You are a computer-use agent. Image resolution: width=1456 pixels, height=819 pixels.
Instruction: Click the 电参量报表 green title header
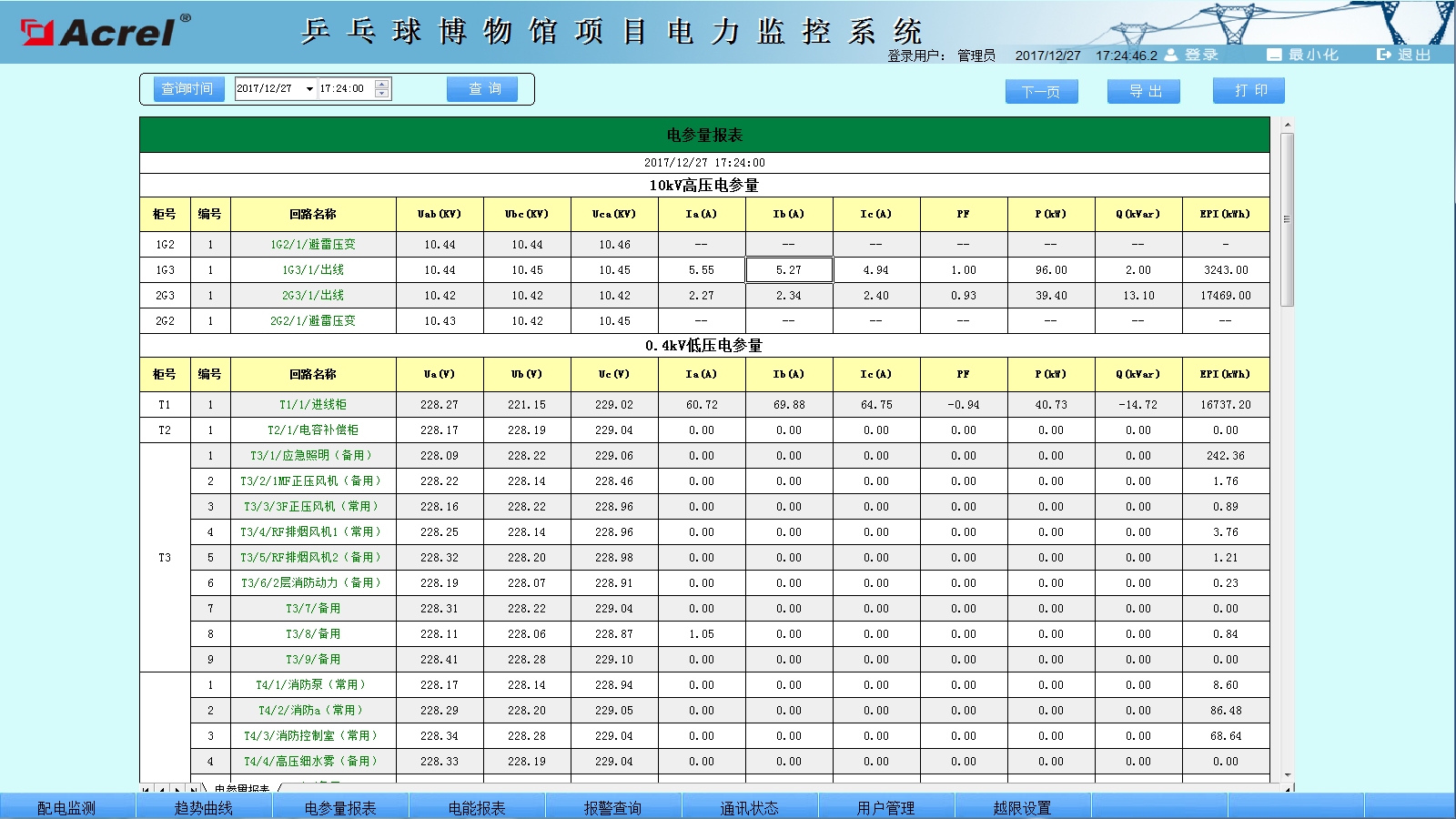click(704, 135)
